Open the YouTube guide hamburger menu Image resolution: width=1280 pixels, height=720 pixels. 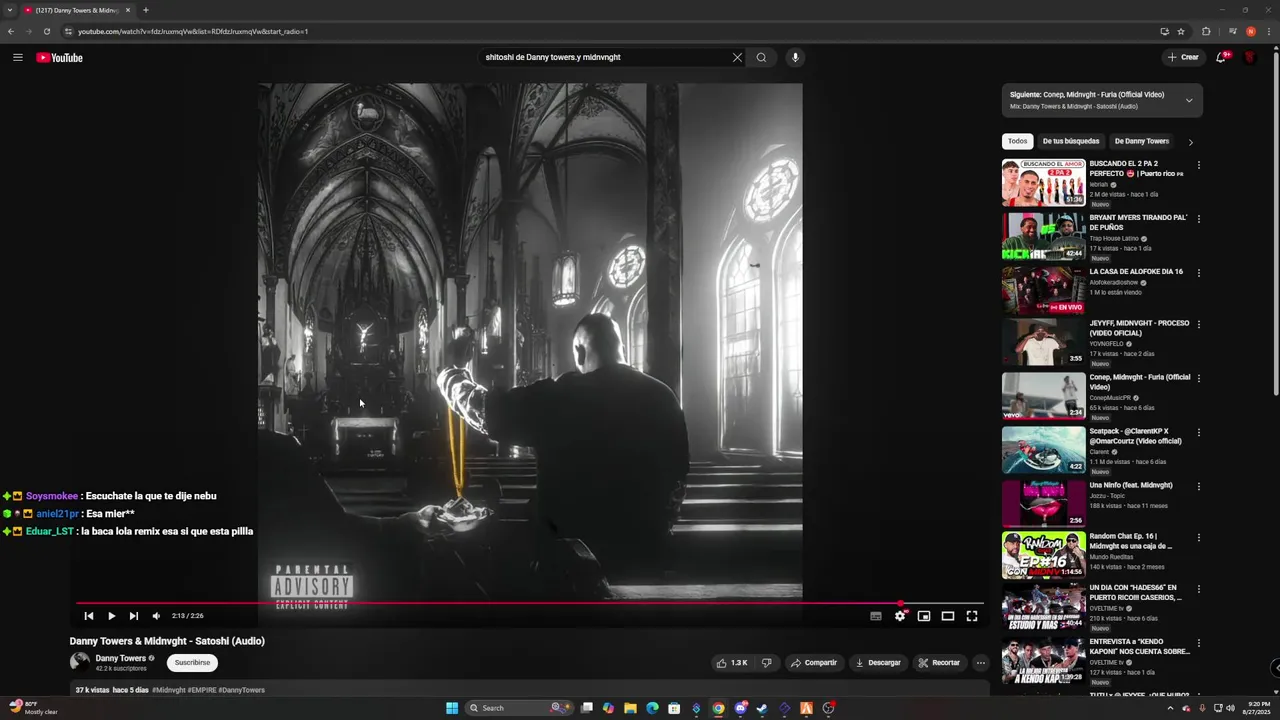[18, 57]
